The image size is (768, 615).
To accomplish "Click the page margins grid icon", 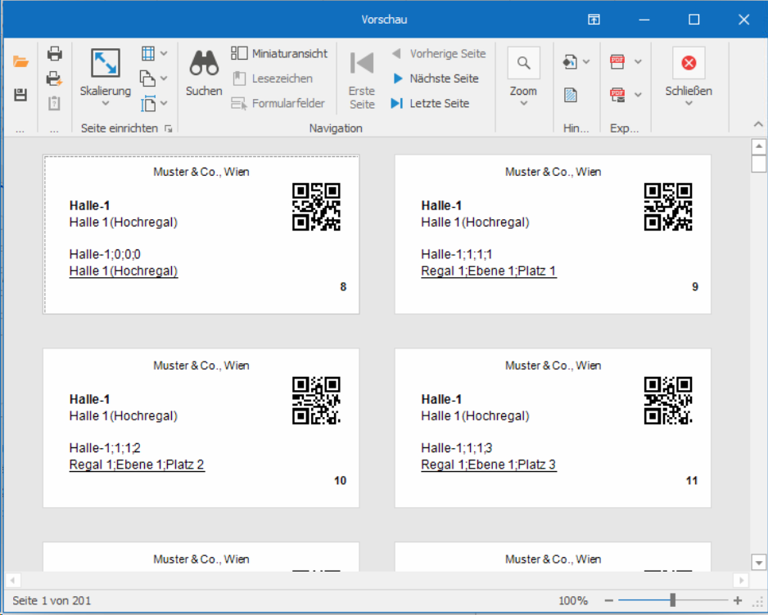I will point(148,53).
